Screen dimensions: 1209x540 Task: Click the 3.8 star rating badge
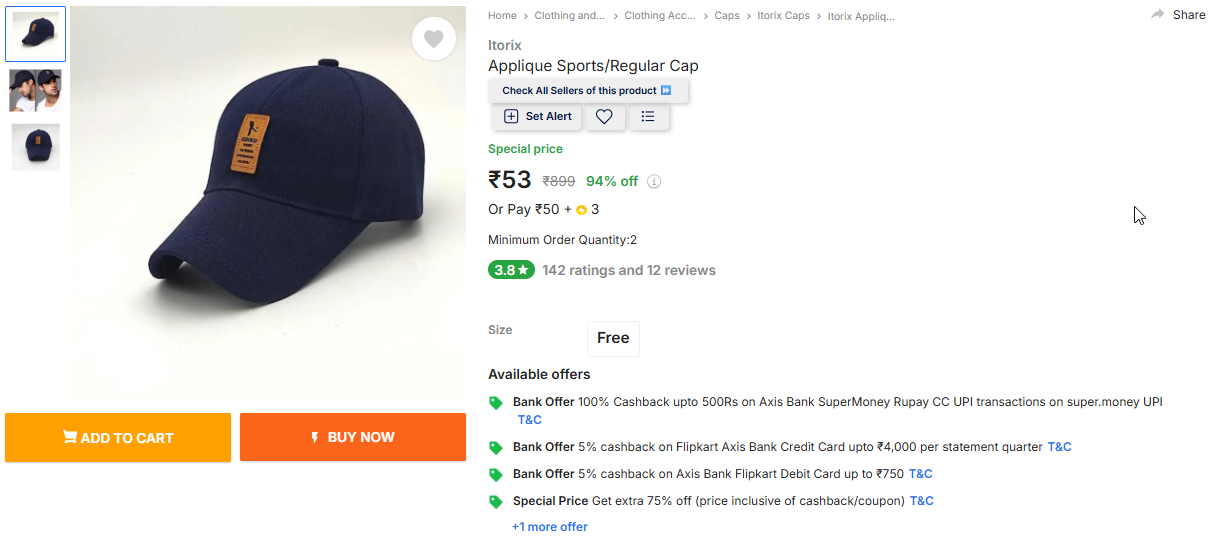[x=511, y=270]
